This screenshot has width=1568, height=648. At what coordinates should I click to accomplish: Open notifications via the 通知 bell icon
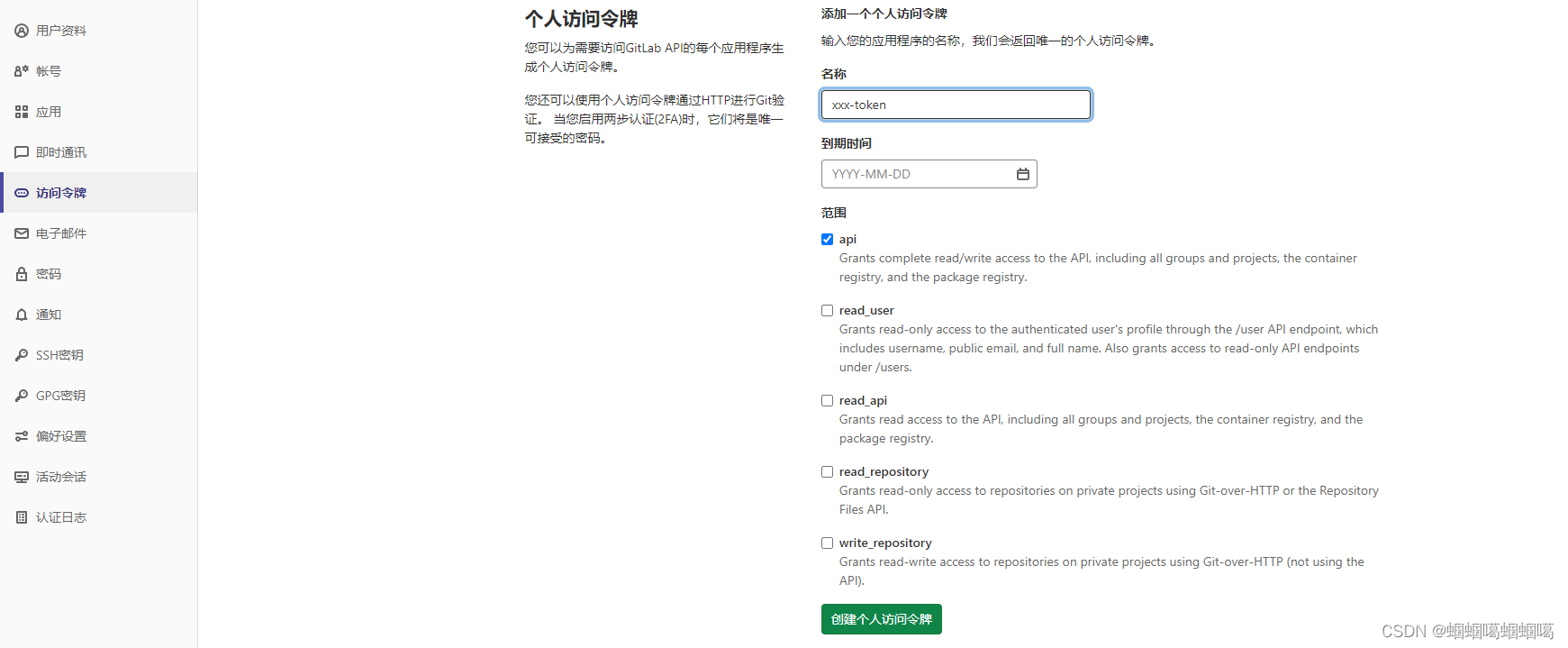pos(21,314)
